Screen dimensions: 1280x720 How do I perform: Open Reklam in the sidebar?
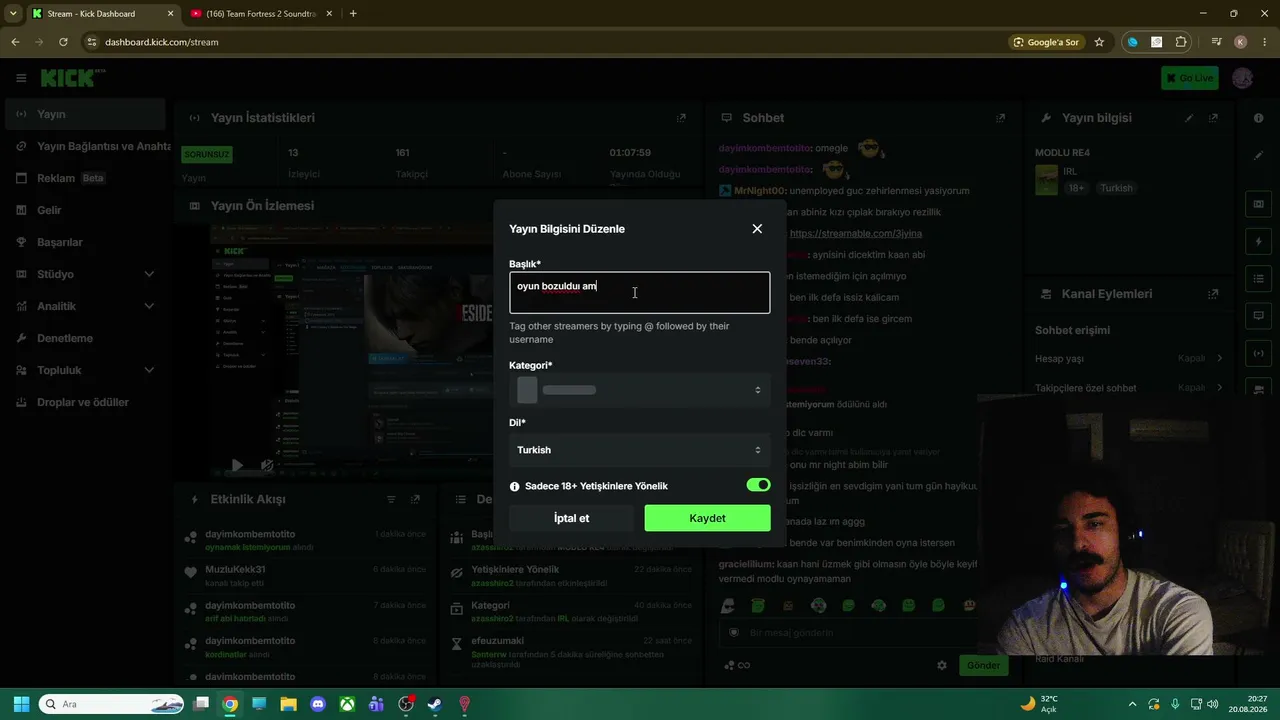coord(85,178)
